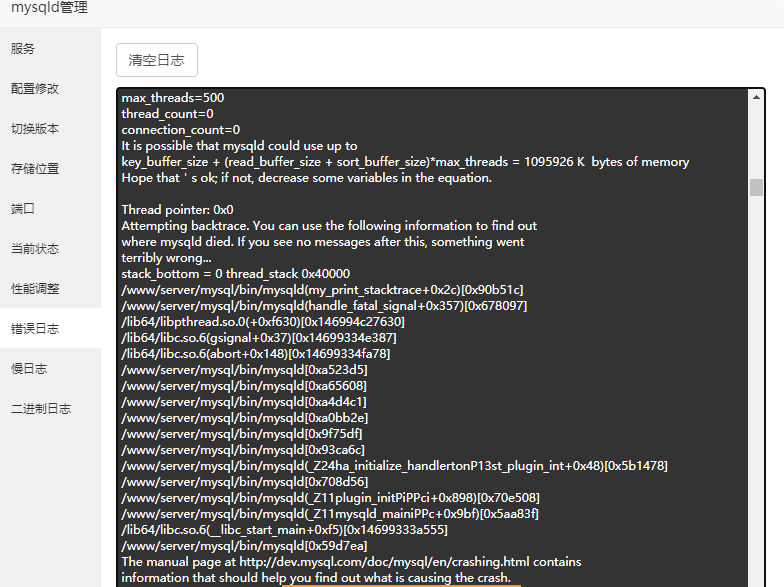Click the mysqld管理 window title
Screen dimensions: 784x587
(x=50, y=7)
